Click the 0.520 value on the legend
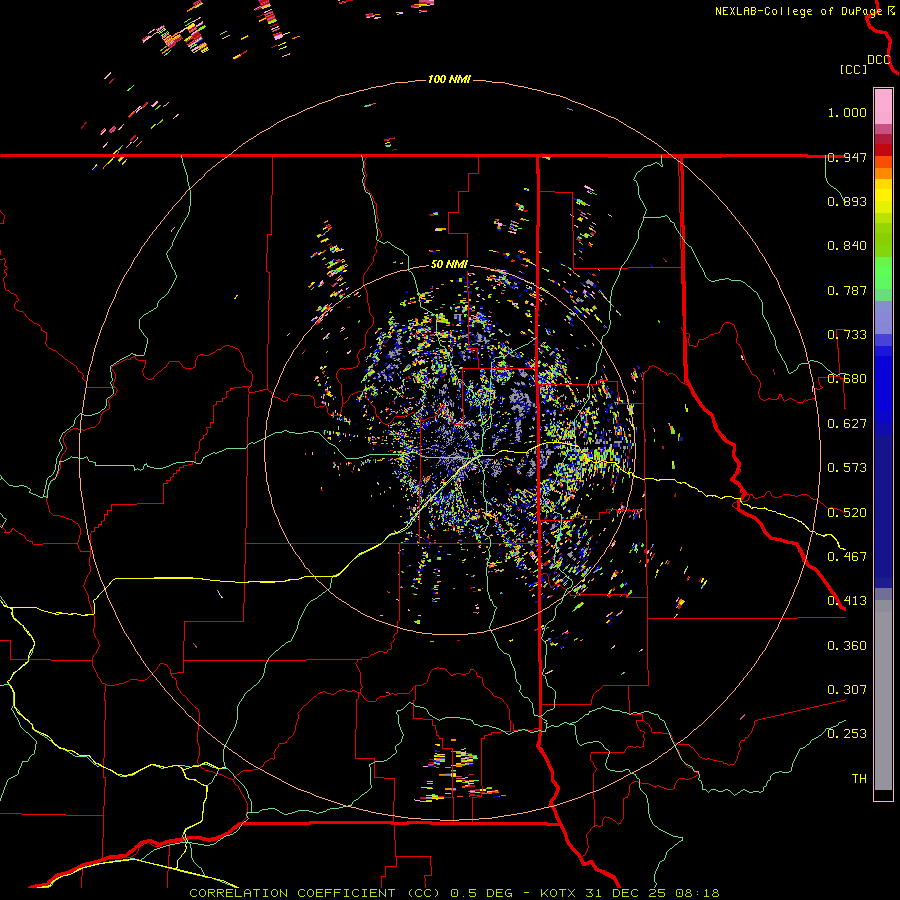The image size is (900, 900). tap(847, 513)
